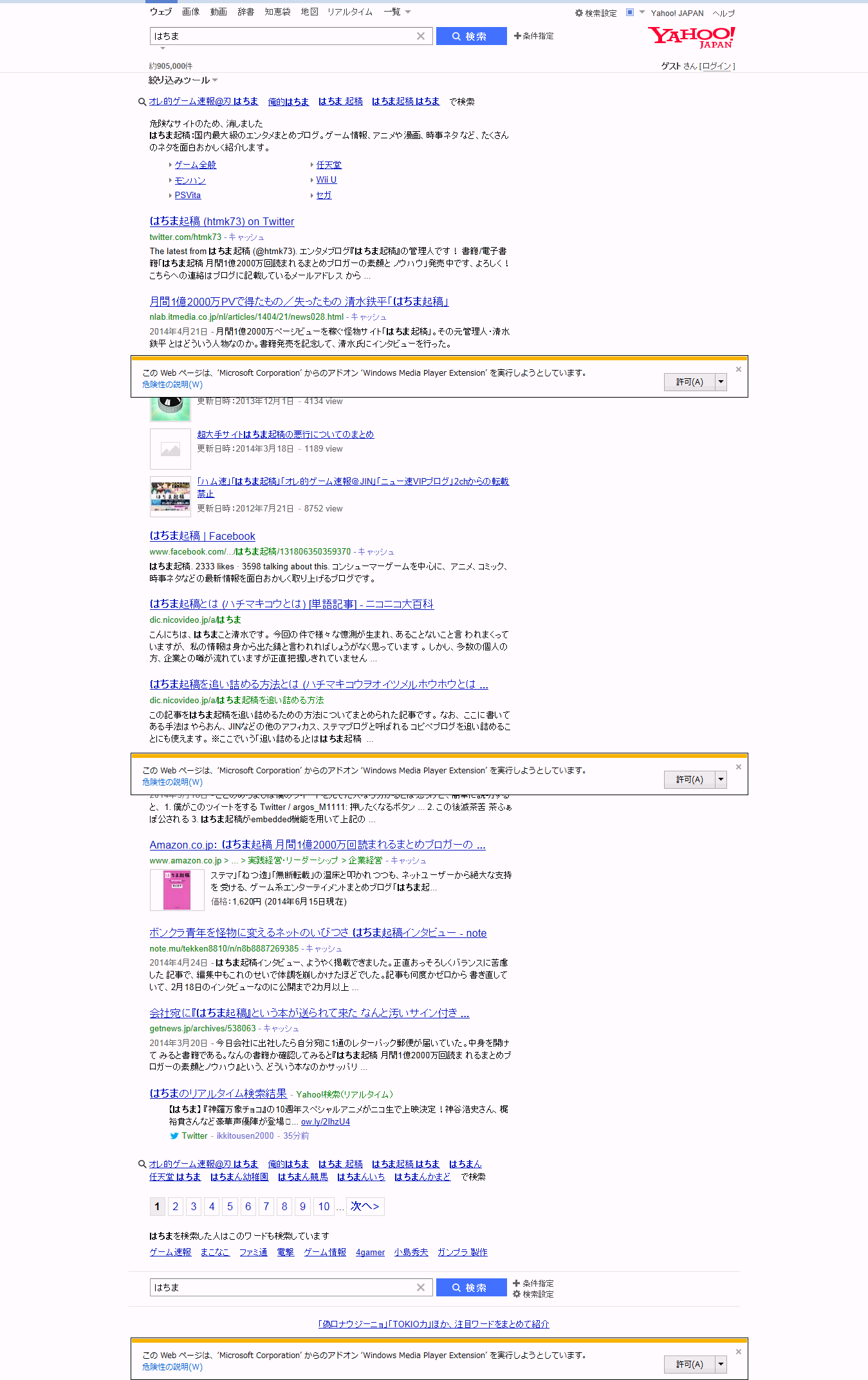
Task: Click 条件指定 plus beside the lower search button
Action: 533,1283
